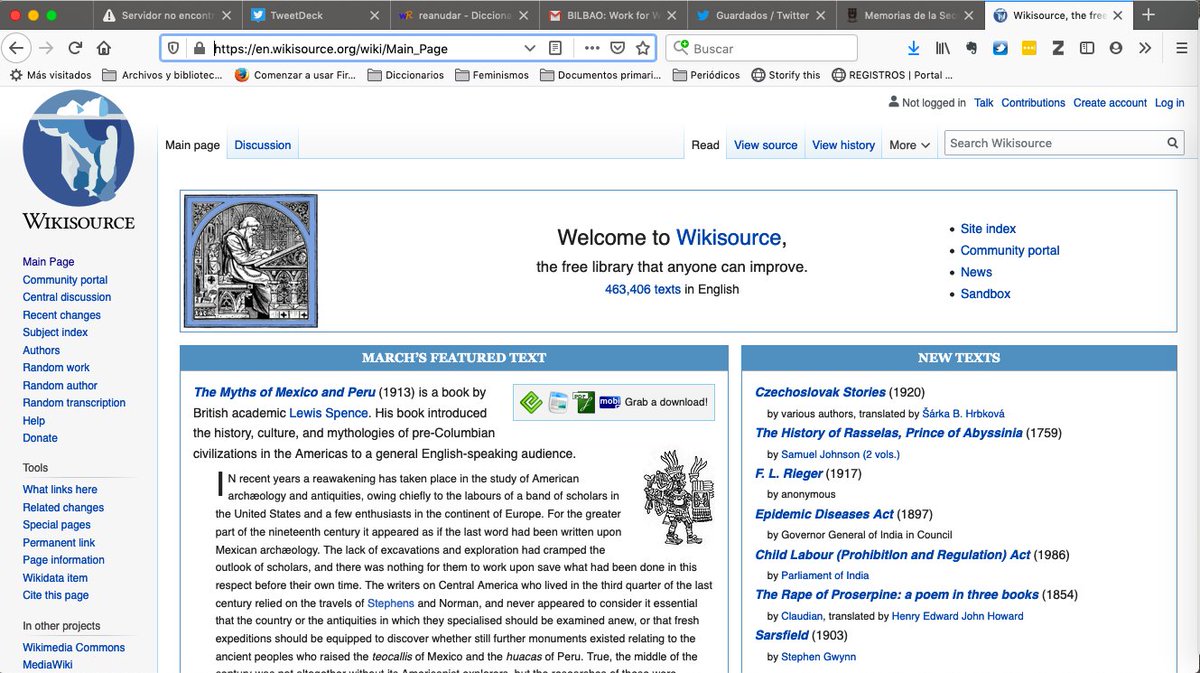This screenshot has width=1200, height=673.
Task: Open the Community portal sidebar link
Action: pos(65,280)
